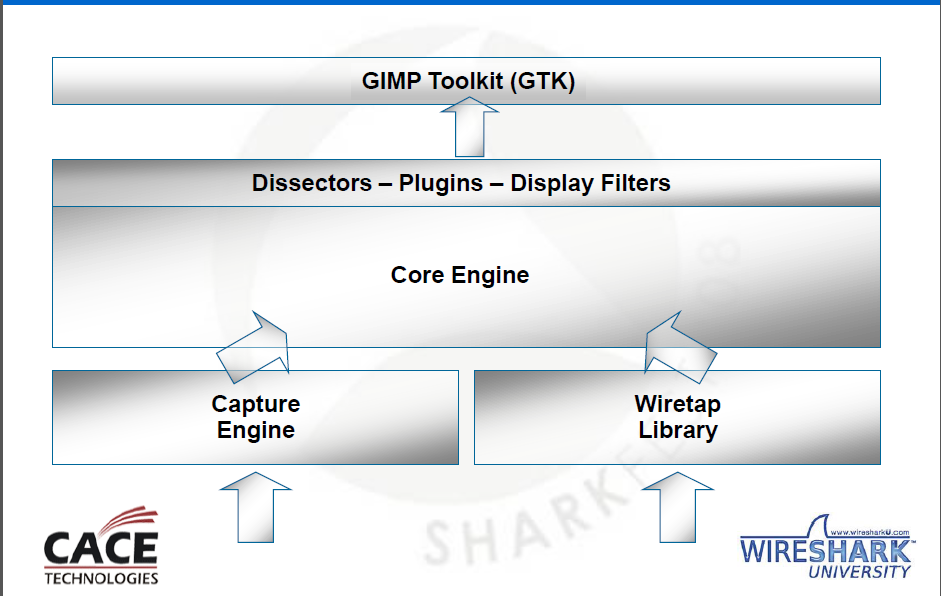Click diagonal arrow above Wiretap Library
The image size is (941, 596).
point(679,348)
